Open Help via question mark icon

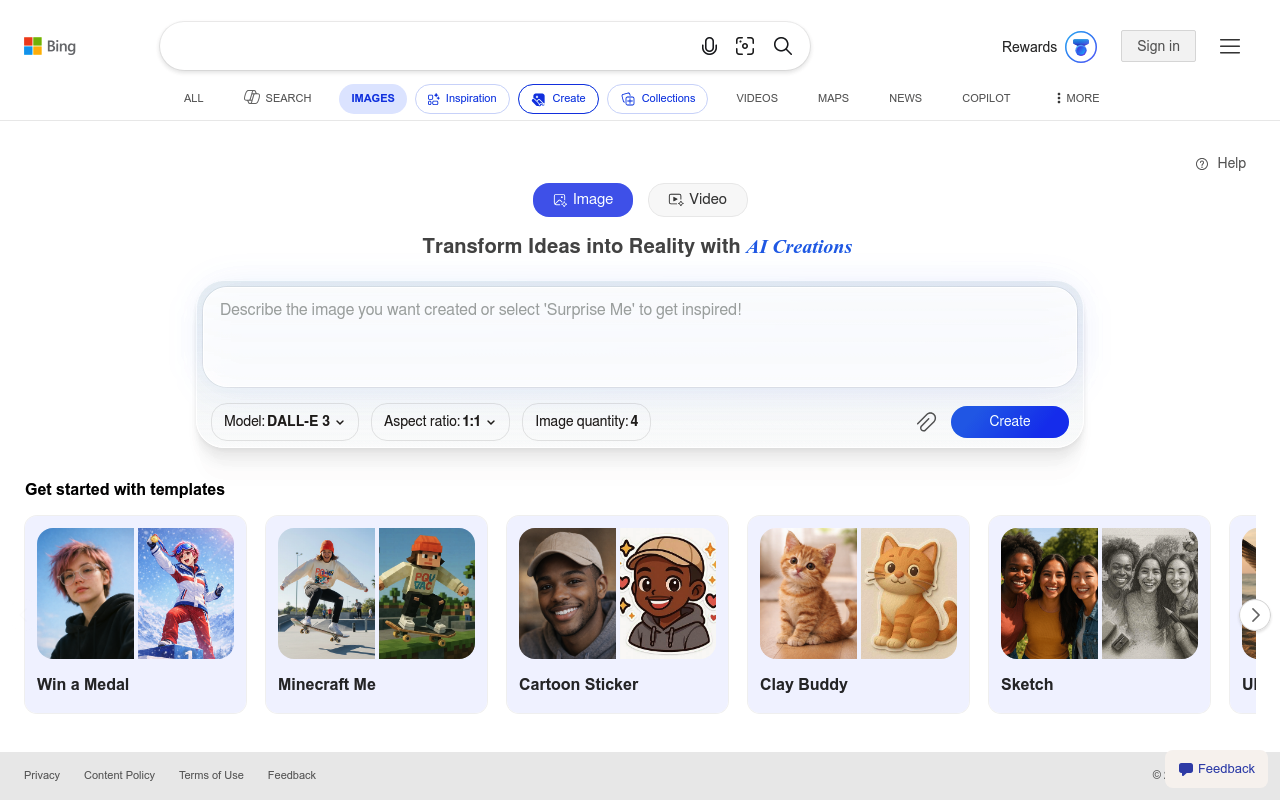(x=1202, y=164)
